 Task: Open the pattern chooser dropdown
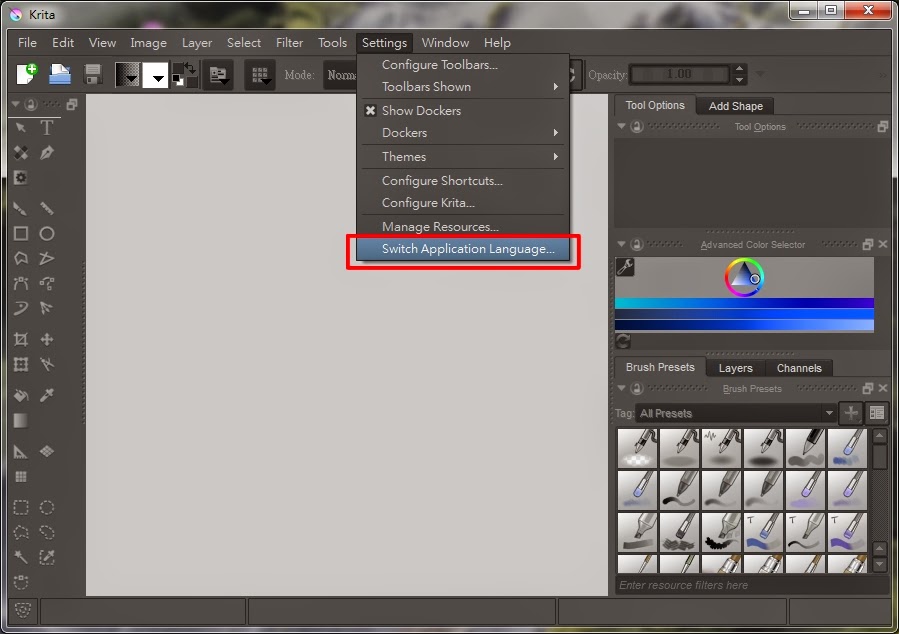click(x=155, y=75)
